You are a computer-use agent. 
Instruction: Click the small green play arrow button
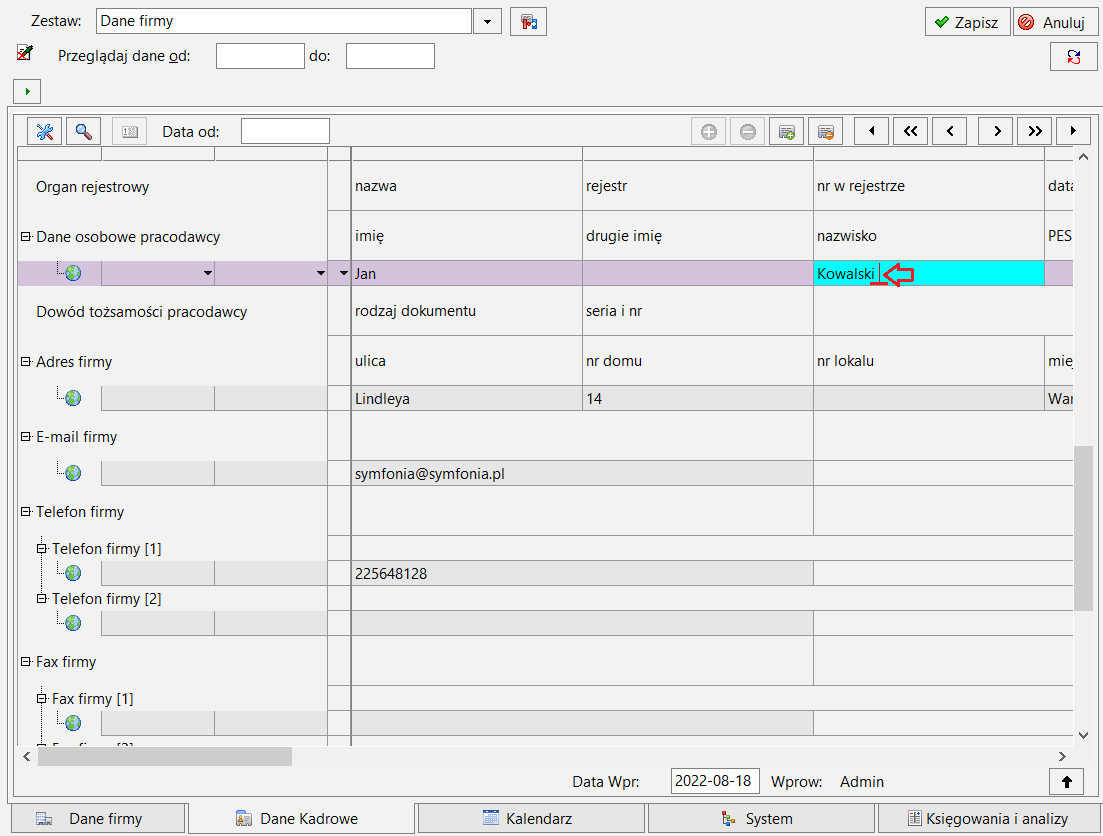(27, 91)
